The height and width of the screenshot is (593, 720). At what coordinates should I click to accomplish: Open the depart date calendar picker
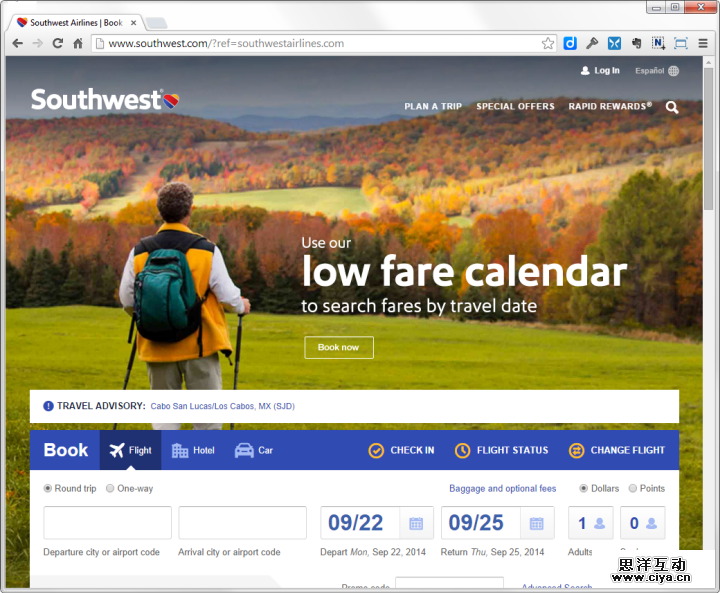(x=416, y=523)
